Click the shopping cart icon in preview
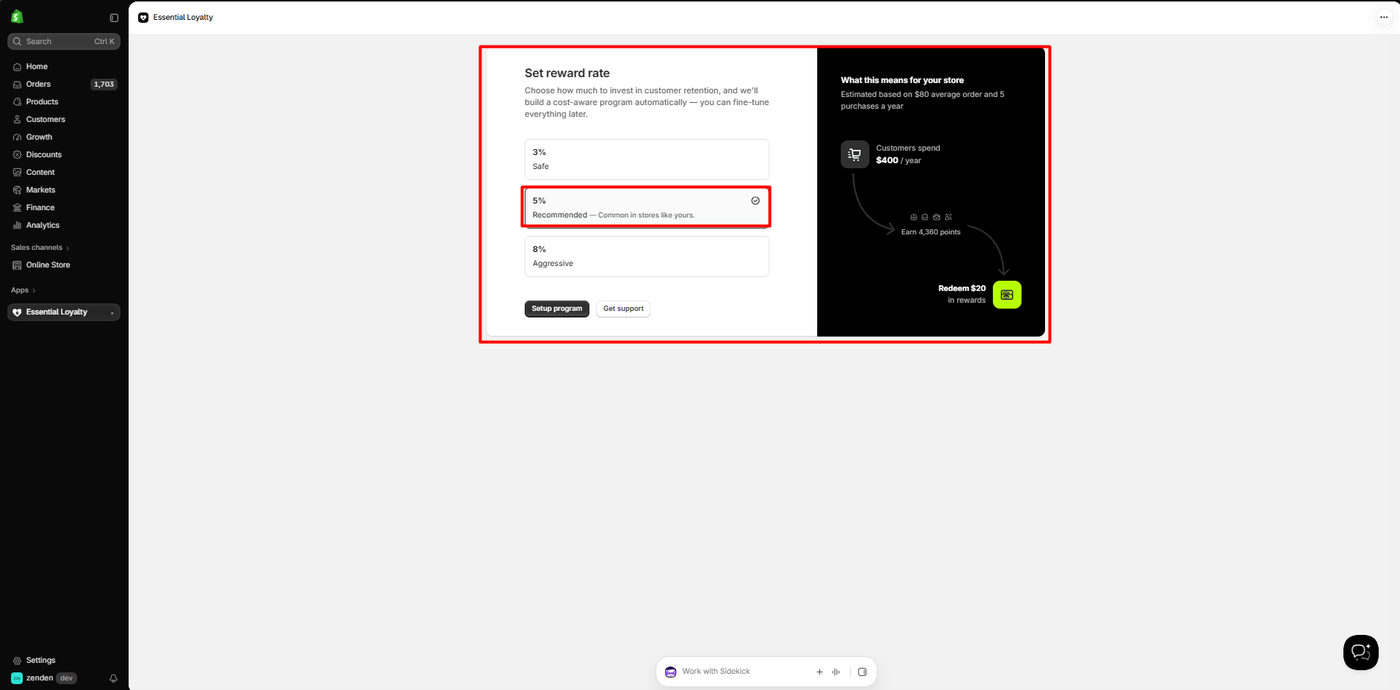 tap(854, 154)
